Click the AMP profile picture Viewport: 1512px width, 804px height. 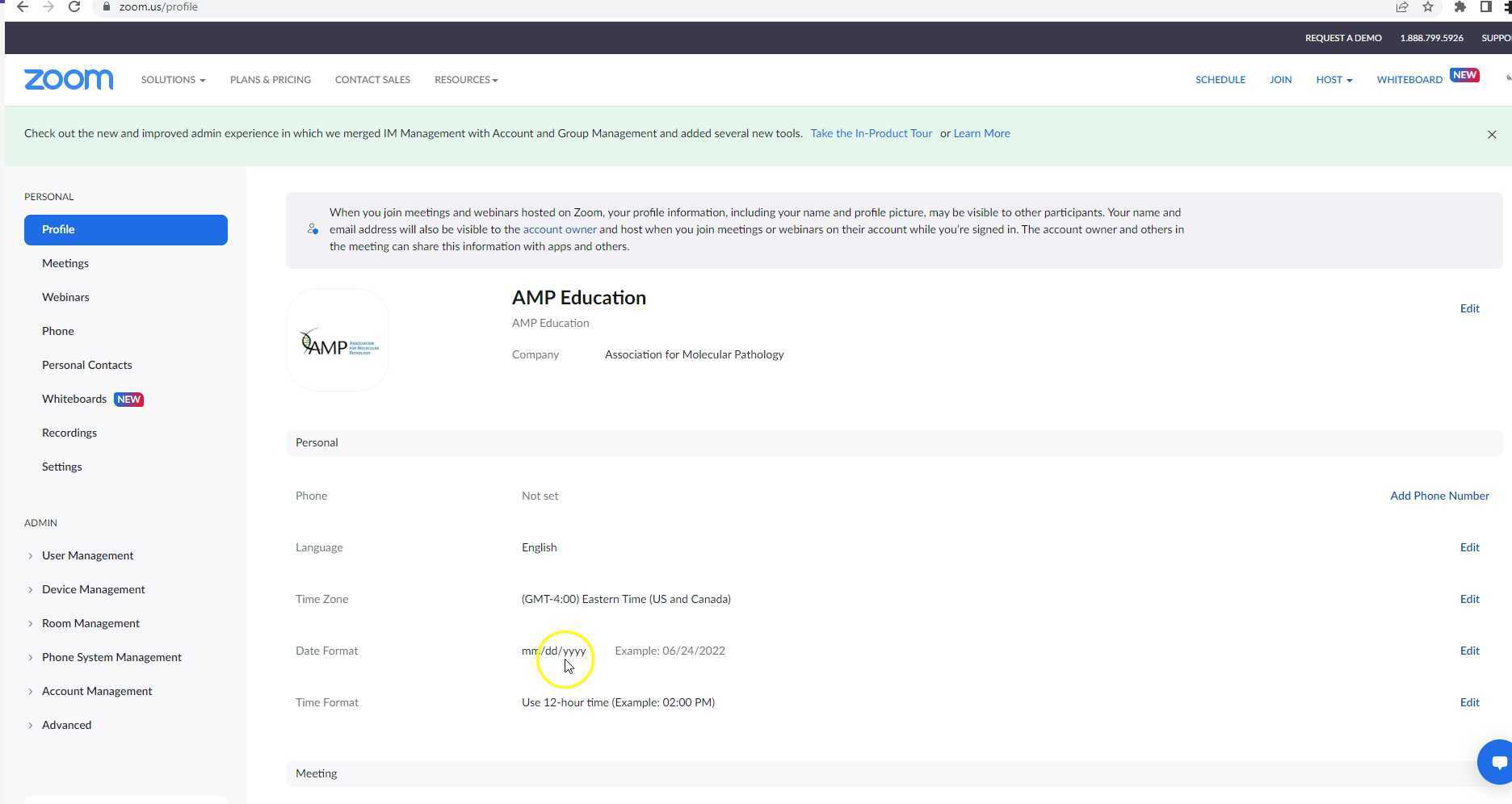(338, 341)
